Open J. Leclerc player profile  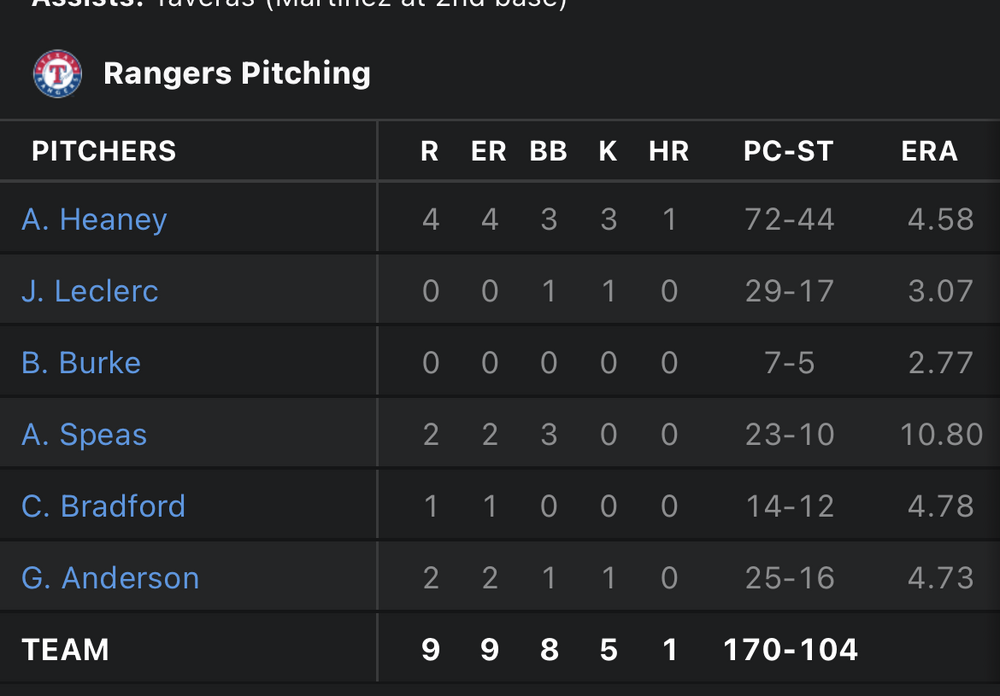[90, 291]
